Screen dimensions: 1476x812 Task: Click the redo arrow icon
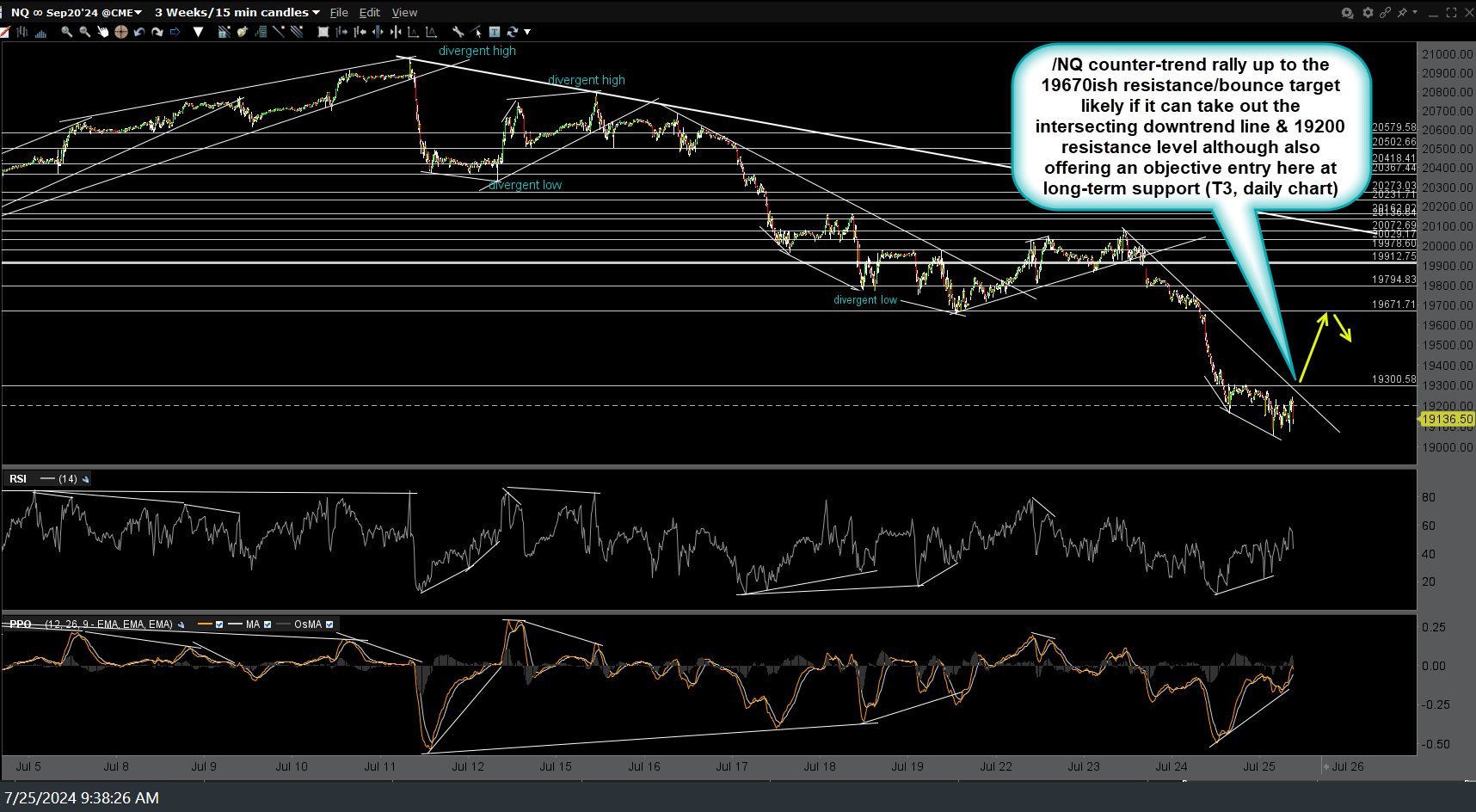[x=157, y=32]
